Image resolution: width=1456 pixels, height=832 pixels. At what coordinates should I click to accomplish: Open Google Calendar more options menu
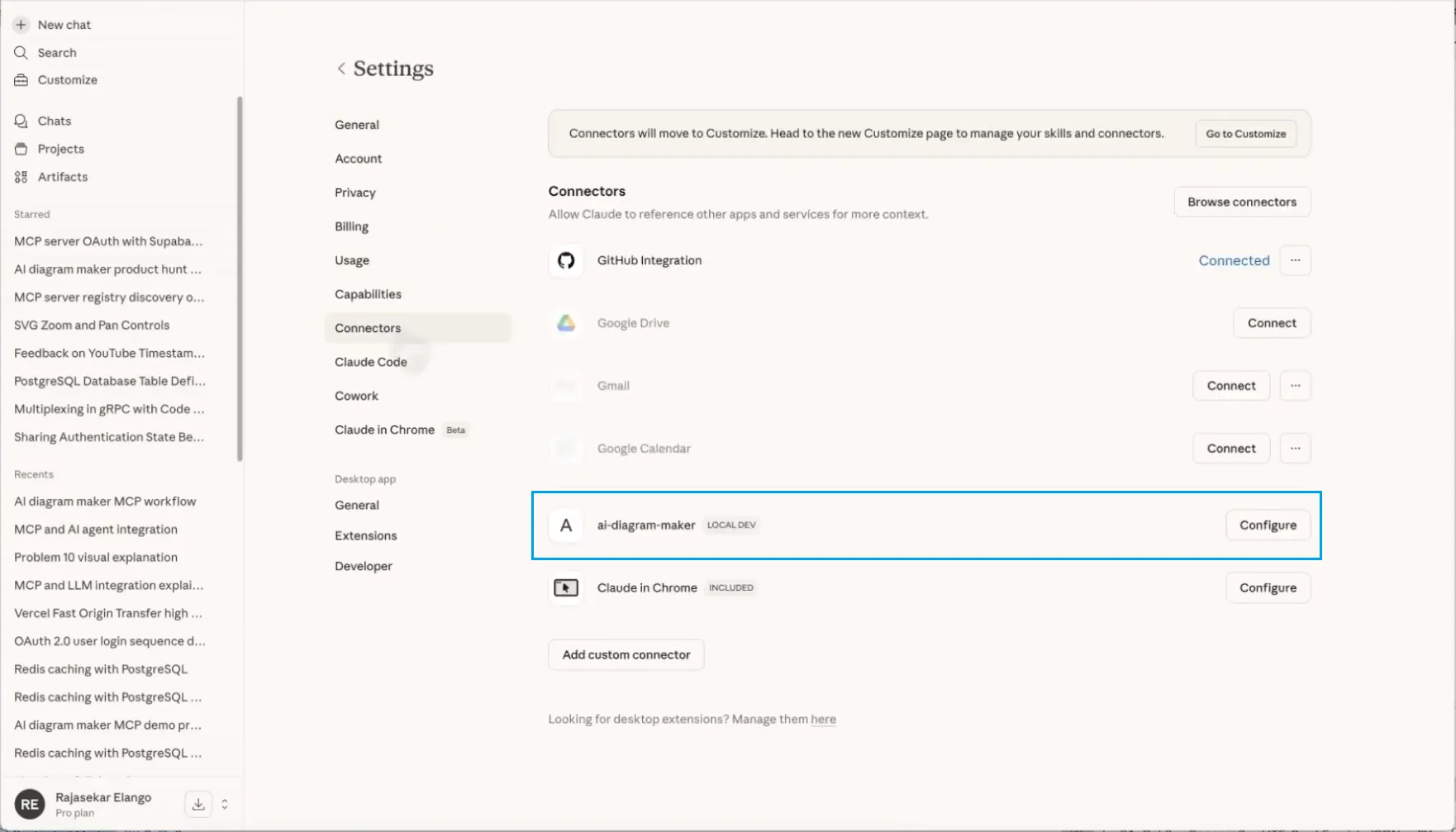point(1295,449)
